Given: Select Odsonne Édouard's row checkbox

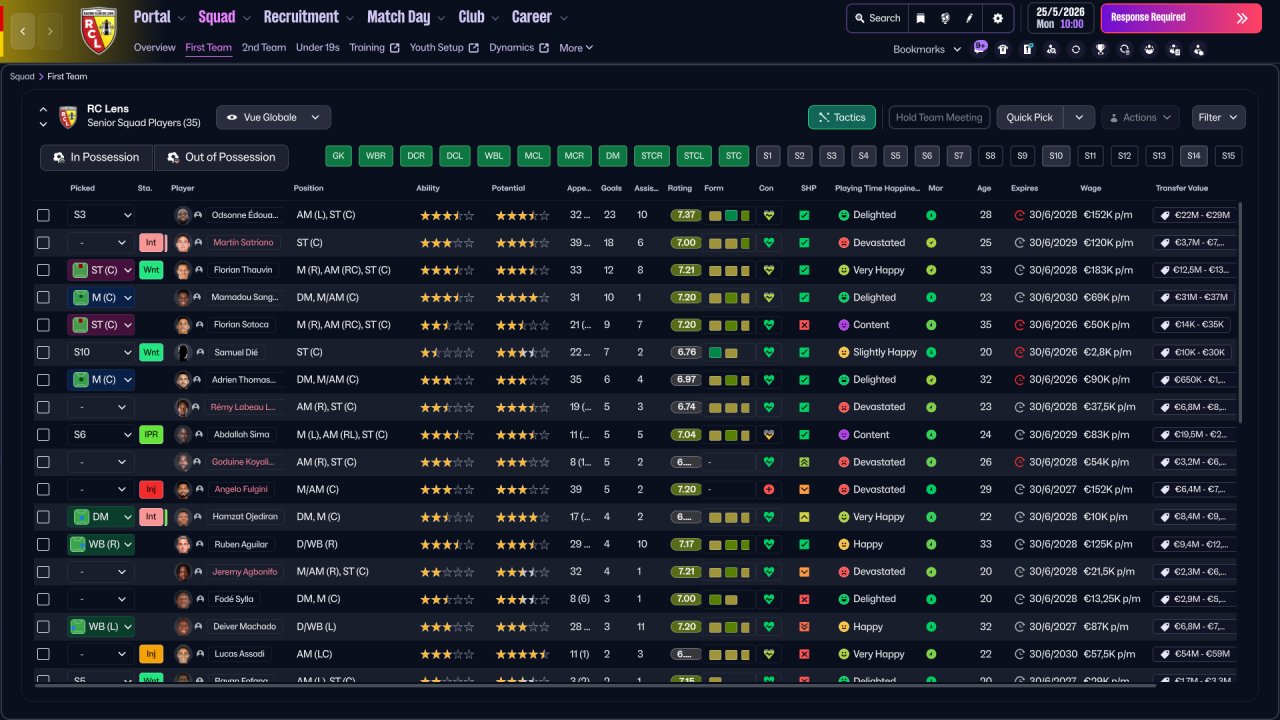Looking at the screenshot, I should (43, 215).
